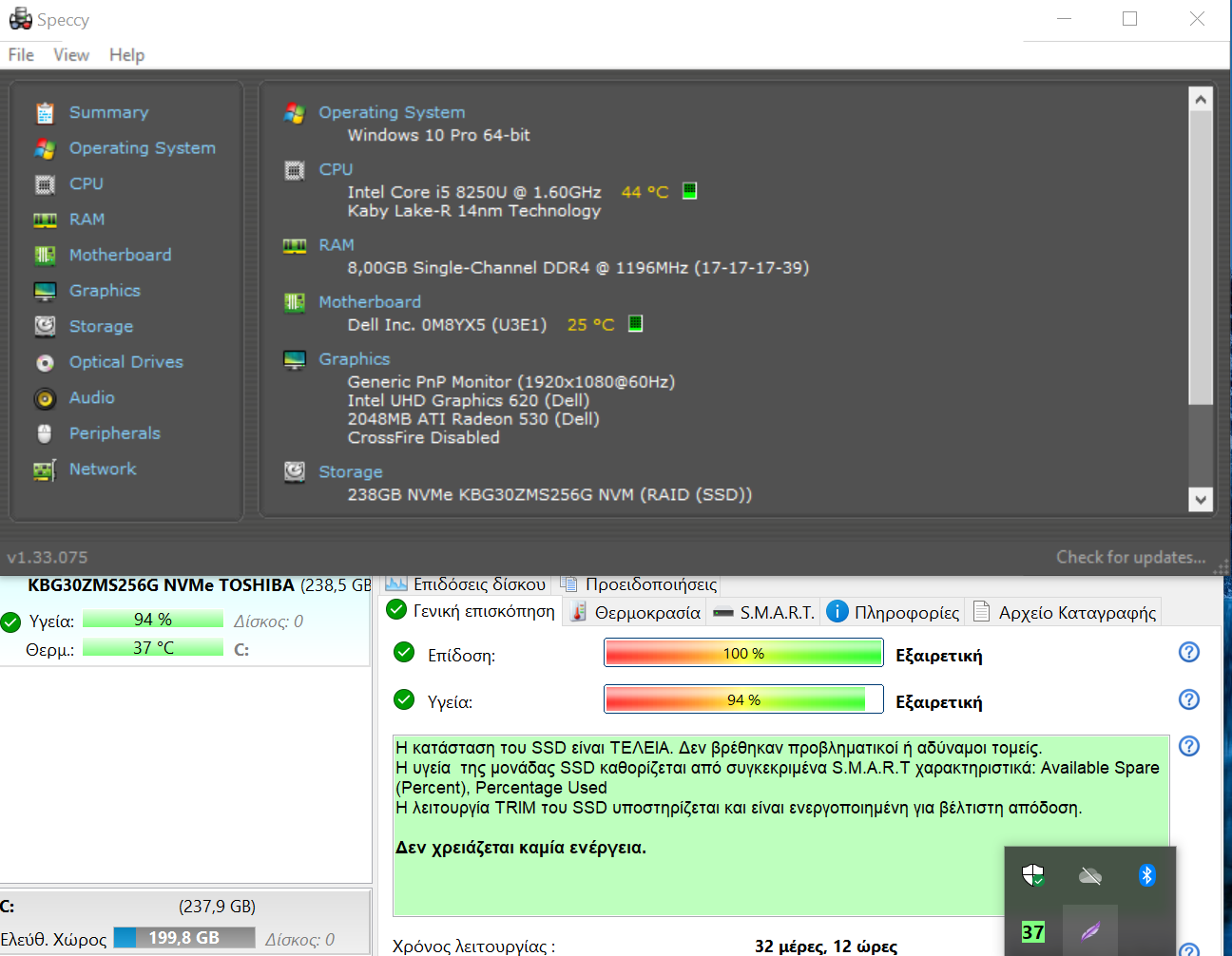This screenshot has height=956, width=1232.
Task: Click the blue help icon beside Υγεία bar
Action: pos(1189,699)
